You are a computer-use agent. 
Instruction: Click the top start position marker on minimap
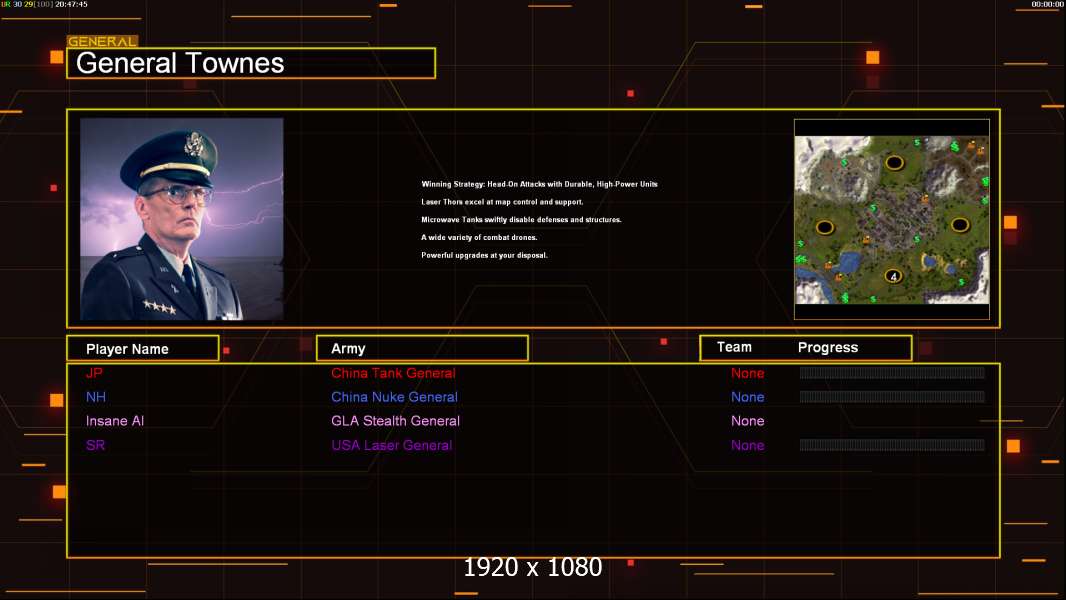click(x=894, y=162)
